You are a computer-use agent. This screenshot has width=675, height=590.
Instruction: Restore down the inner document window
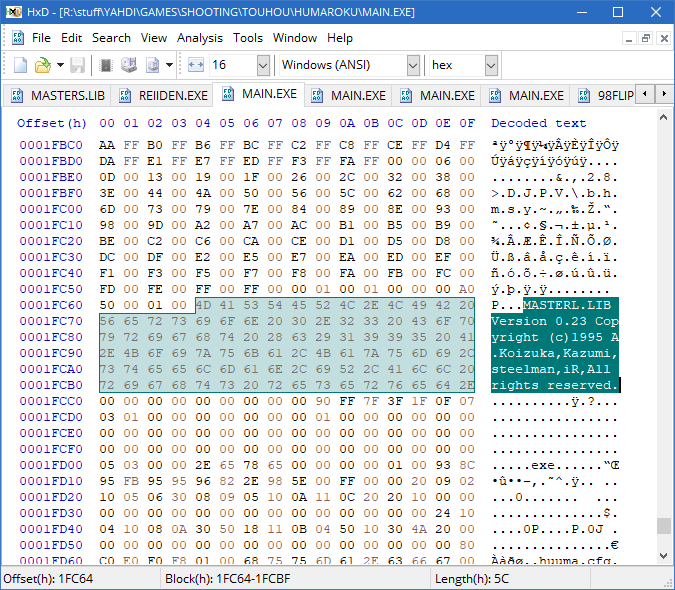(x=646, y=39)
